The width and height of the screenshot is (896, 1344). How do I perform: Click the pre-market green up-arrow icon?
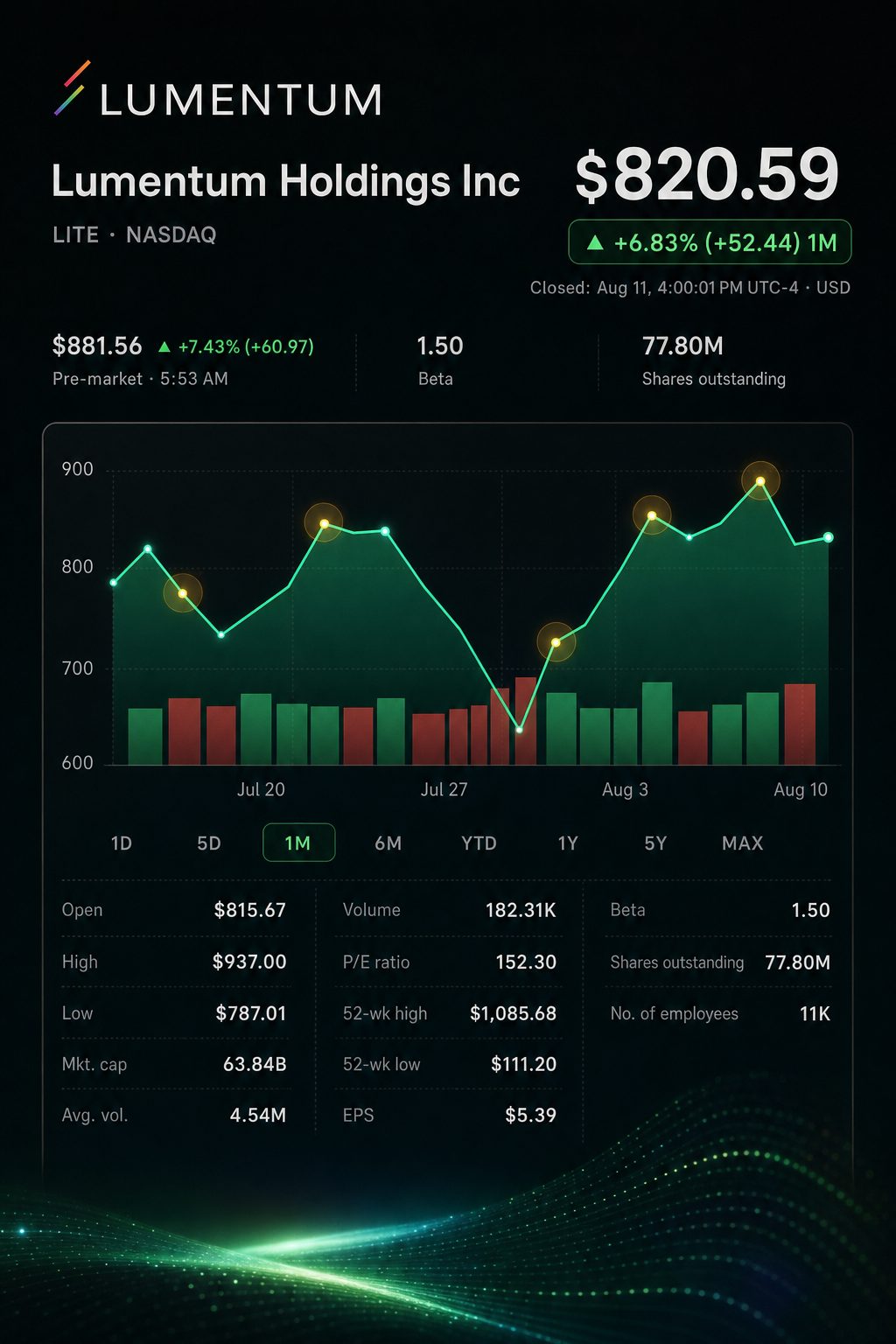[164, 346]
